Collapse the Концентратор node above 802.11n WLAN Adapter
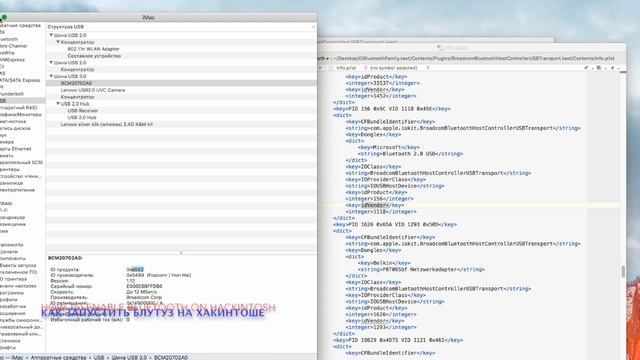Viewport: 640px width, 360px height. click(58, 42)
